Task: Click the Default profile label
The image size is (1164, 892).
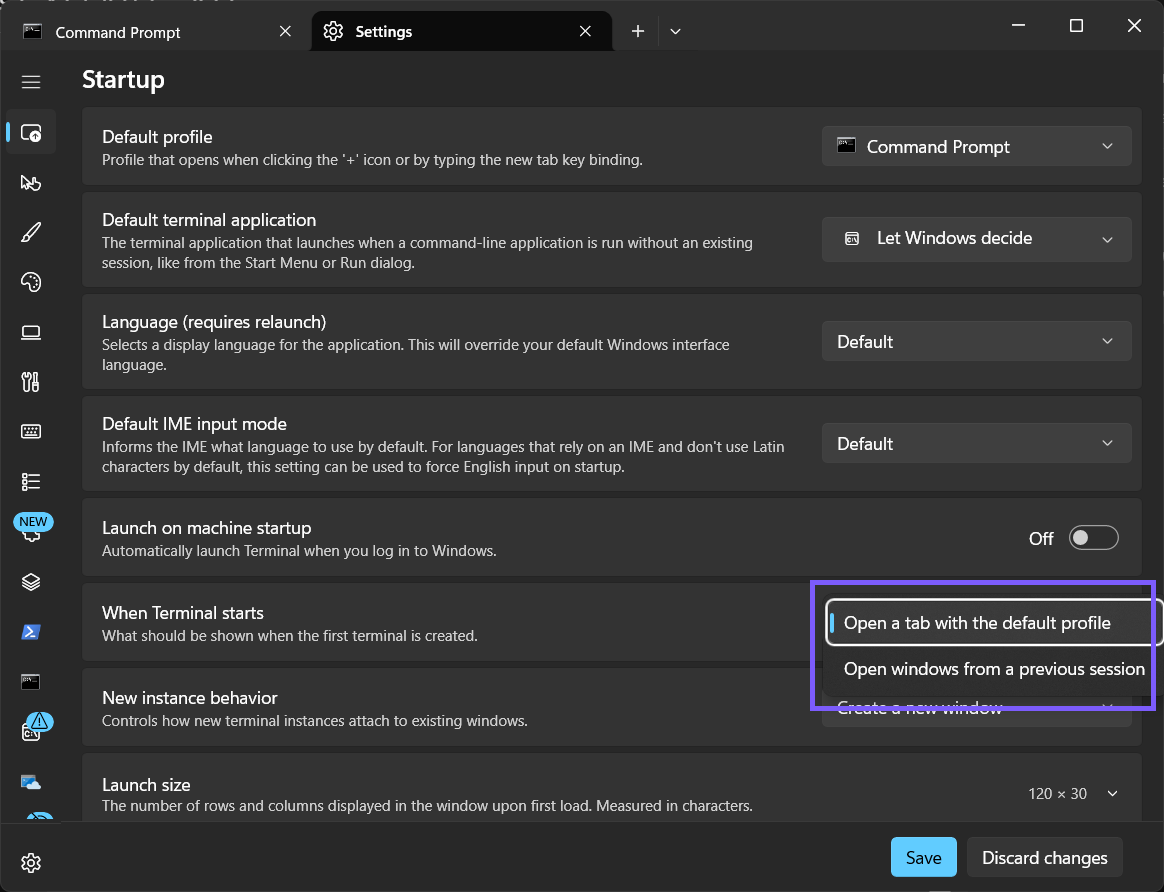Action: pyautogui.click(x=157, y=137)
